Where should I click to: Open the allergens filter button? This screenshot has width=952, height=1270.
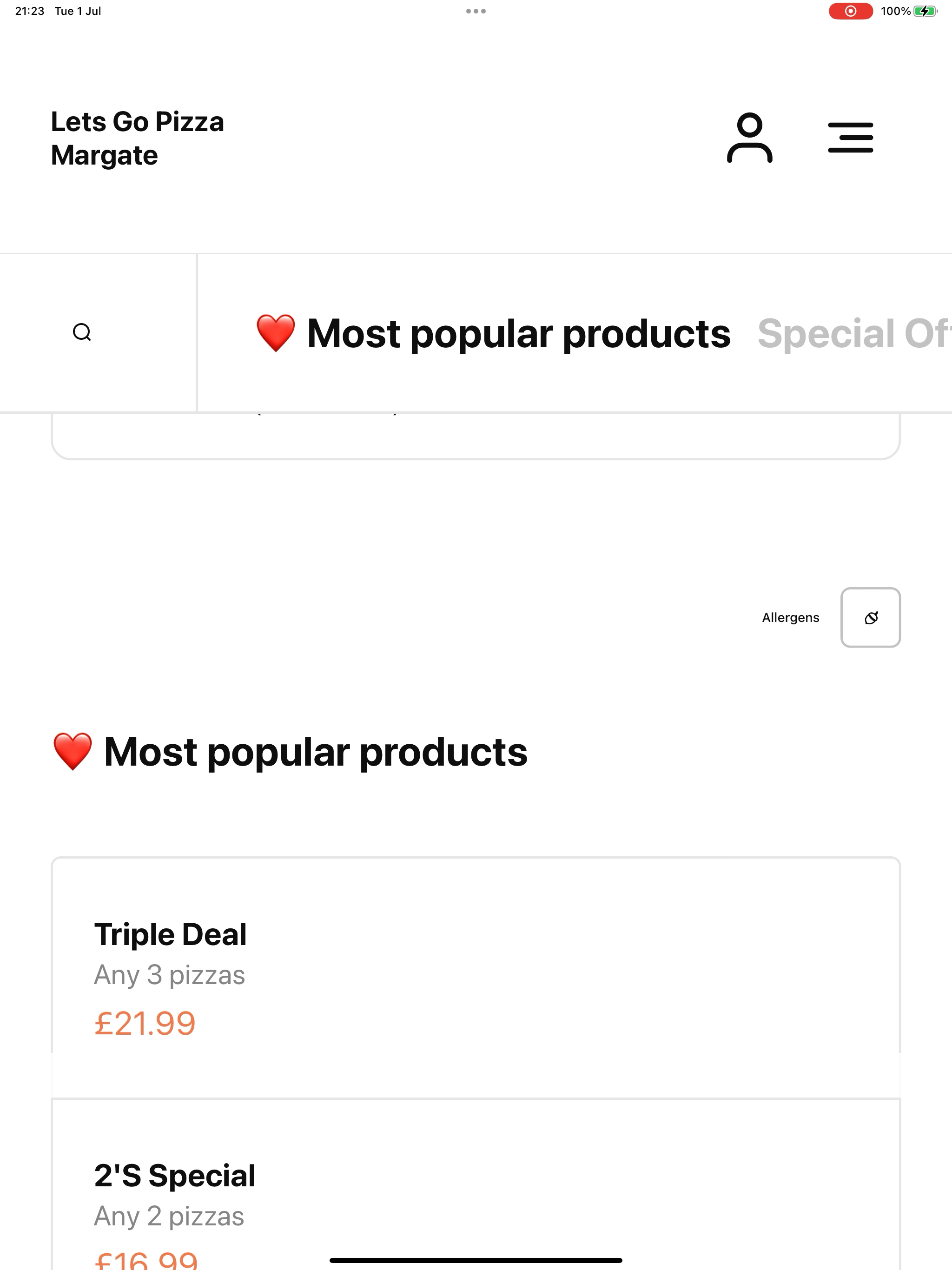(x=871, y=618)
